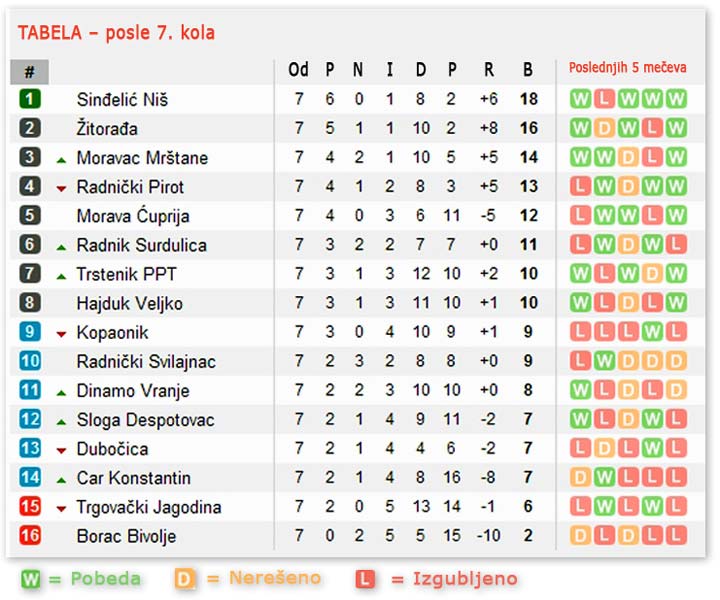Click the orange D icon in the legend
Viewport: 720px width, 600px height.
[184, 579]
